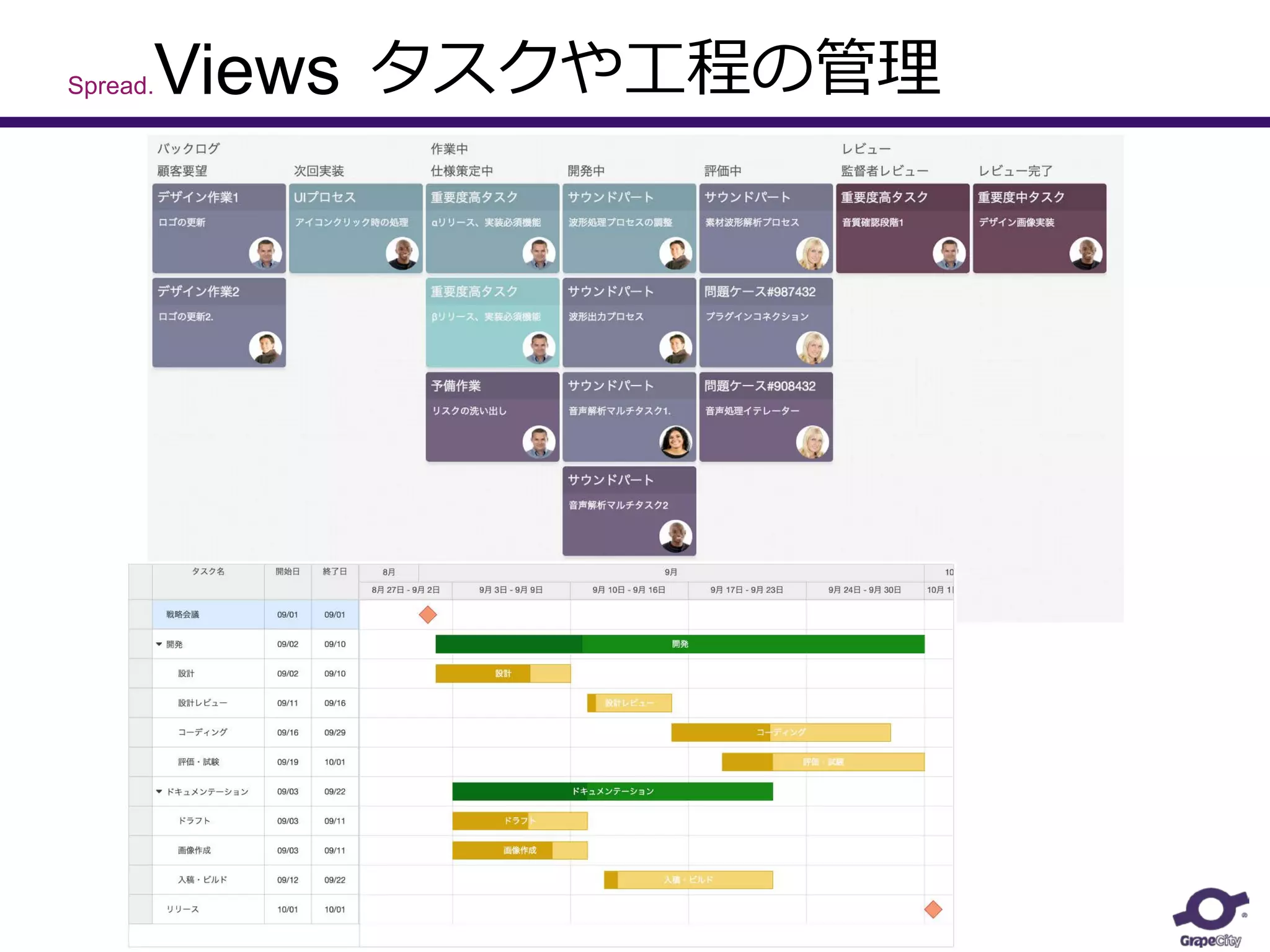Click the 9月 3日 - 9月 9日 week header

click(511, 590)
